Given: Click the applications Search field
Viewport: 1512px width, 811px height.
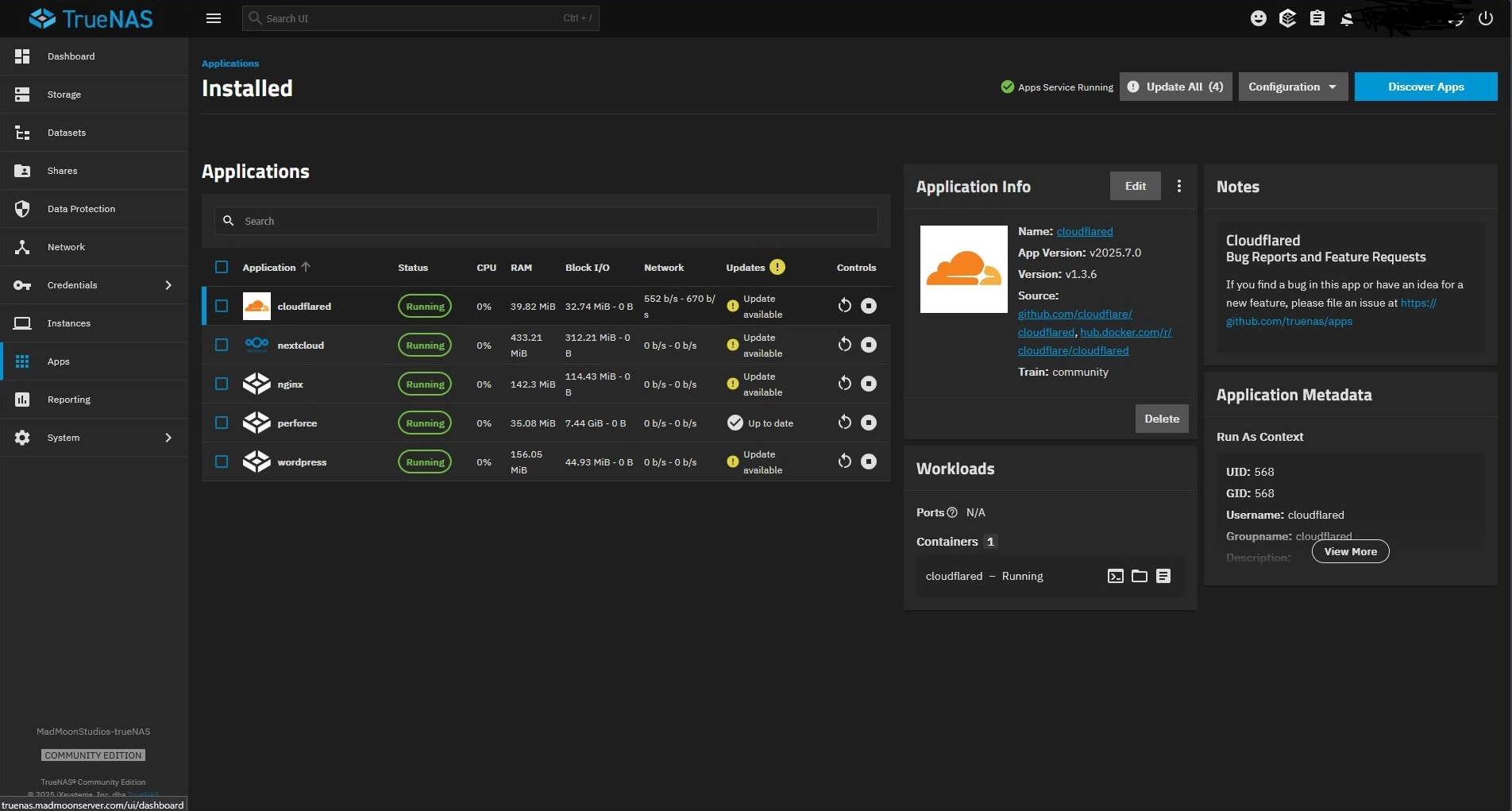Looking at the screenshot, I should (x=546, y=221).
